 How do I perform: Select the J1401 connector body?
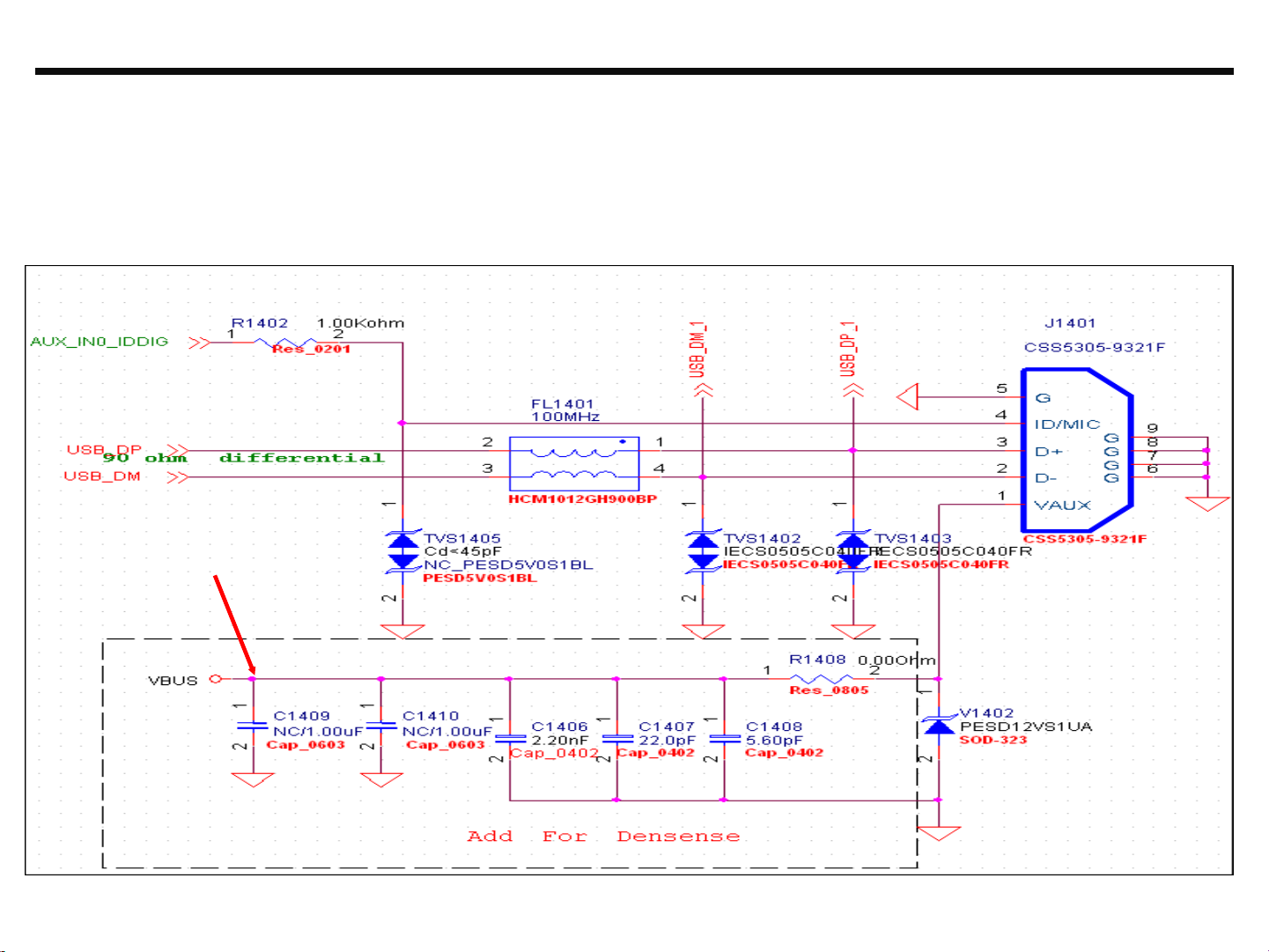tap(1075, 451)
